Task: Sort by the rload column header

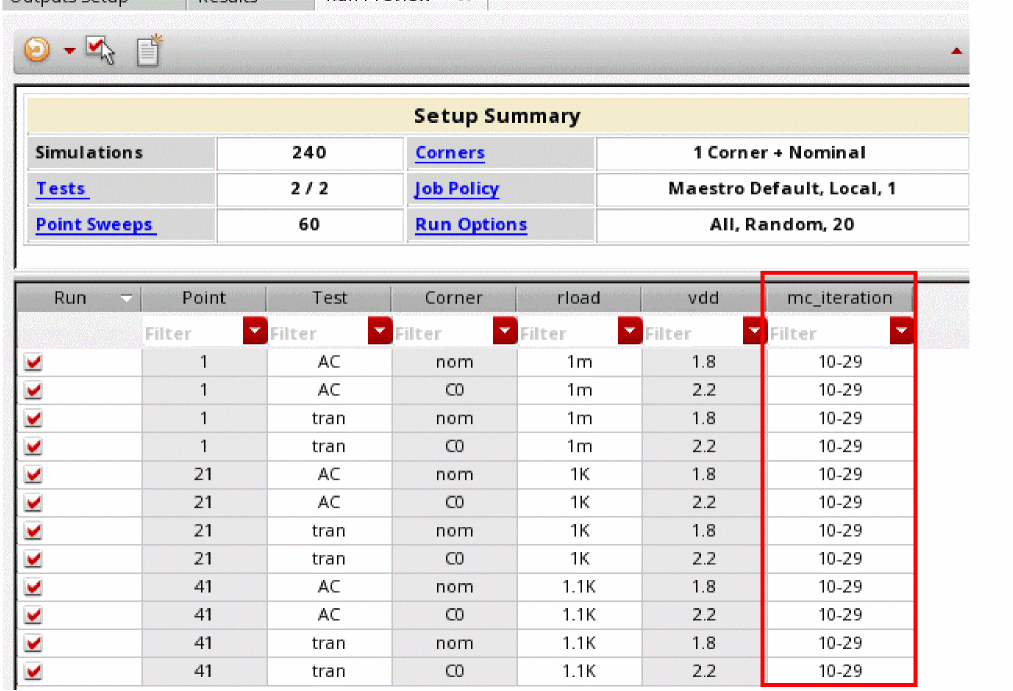Action: click(x=579, y=298)
